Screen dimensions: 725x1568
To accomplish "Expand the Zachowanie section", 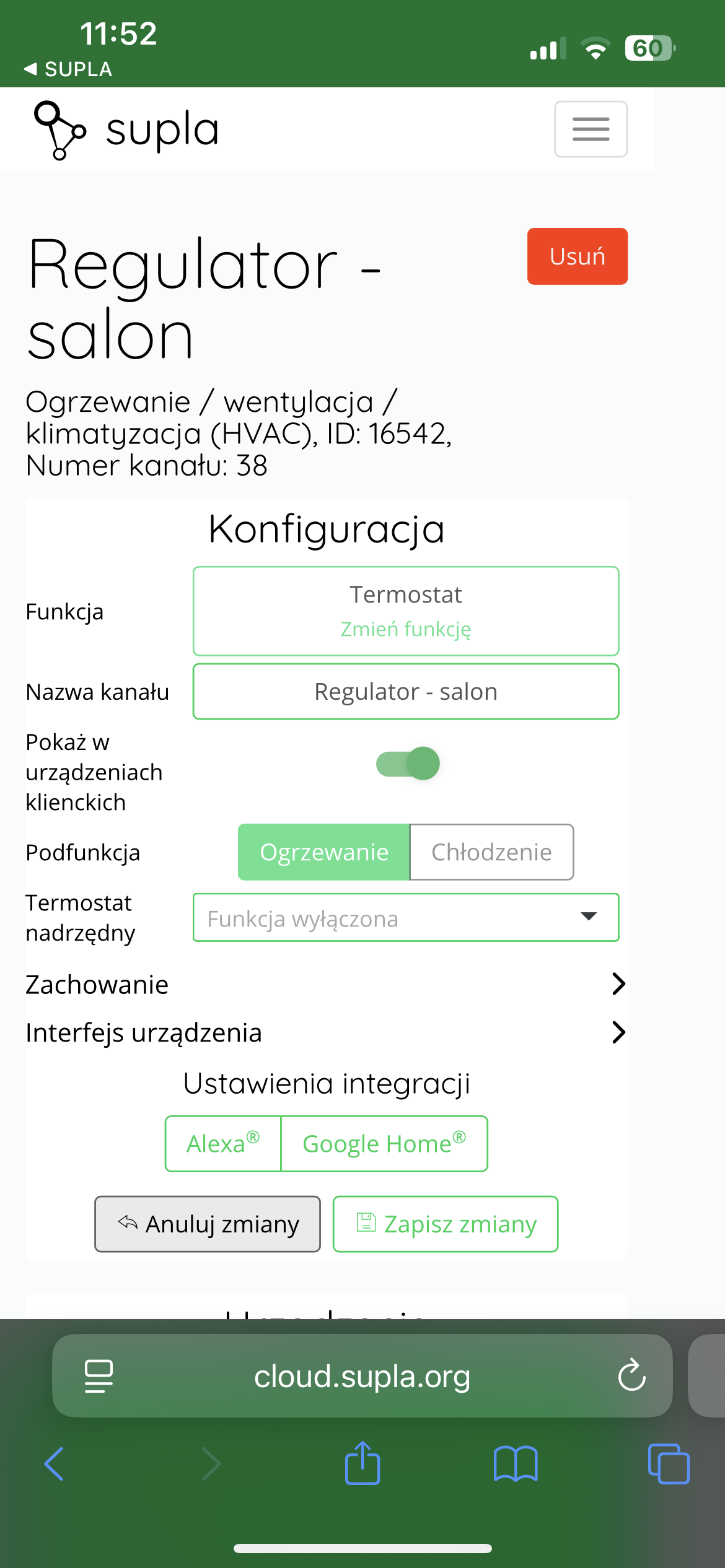I will (326, 984).
